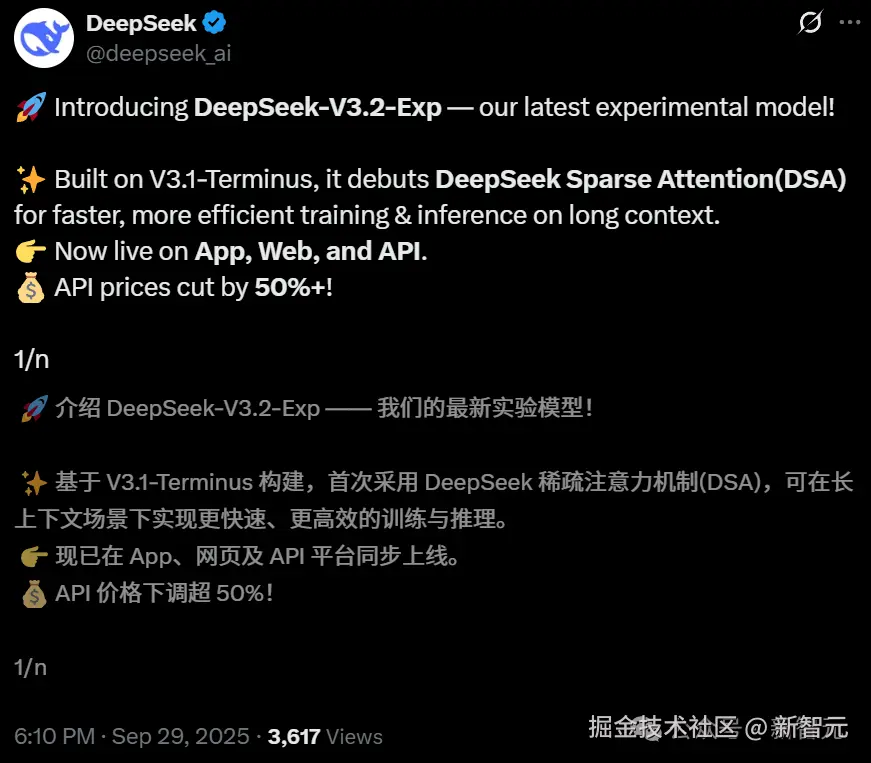Open the @deepseek_ai handle link
Viewport: 871px width, 763px height.
pyautogui.click(x=158, y=53)
